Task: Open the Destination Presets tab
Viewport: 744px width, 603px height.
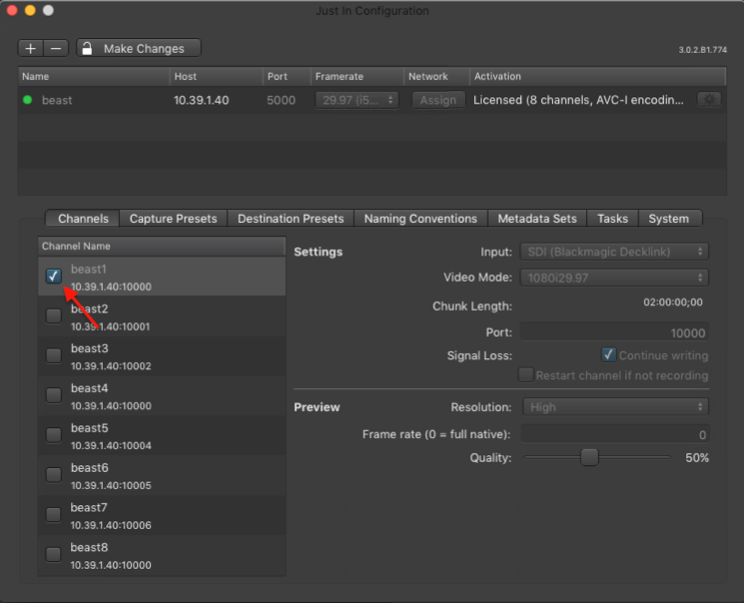Action: click(290, 219)
